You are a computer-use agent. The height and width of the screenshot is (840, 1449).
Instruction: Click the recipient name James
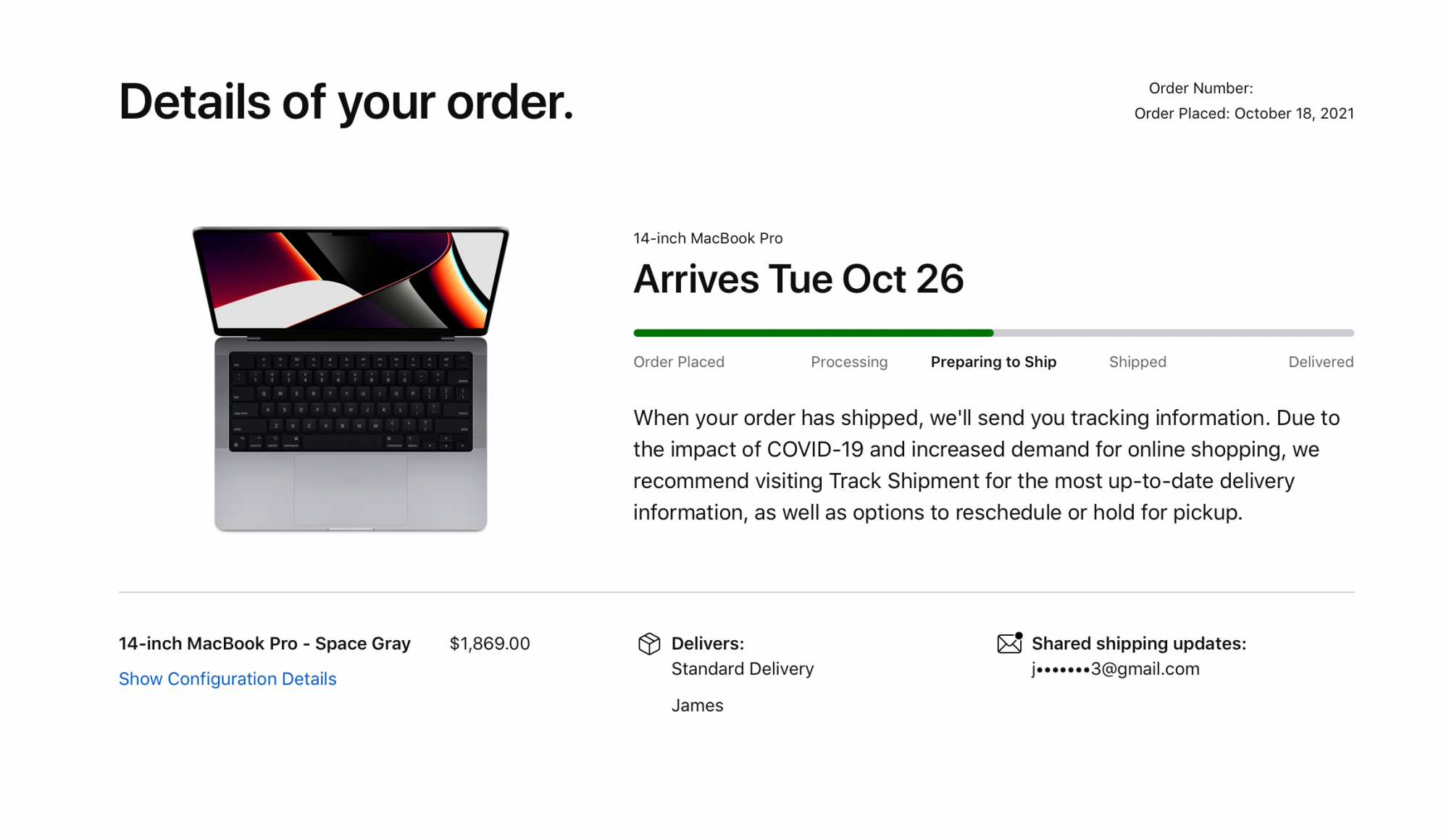pos(697,705)
